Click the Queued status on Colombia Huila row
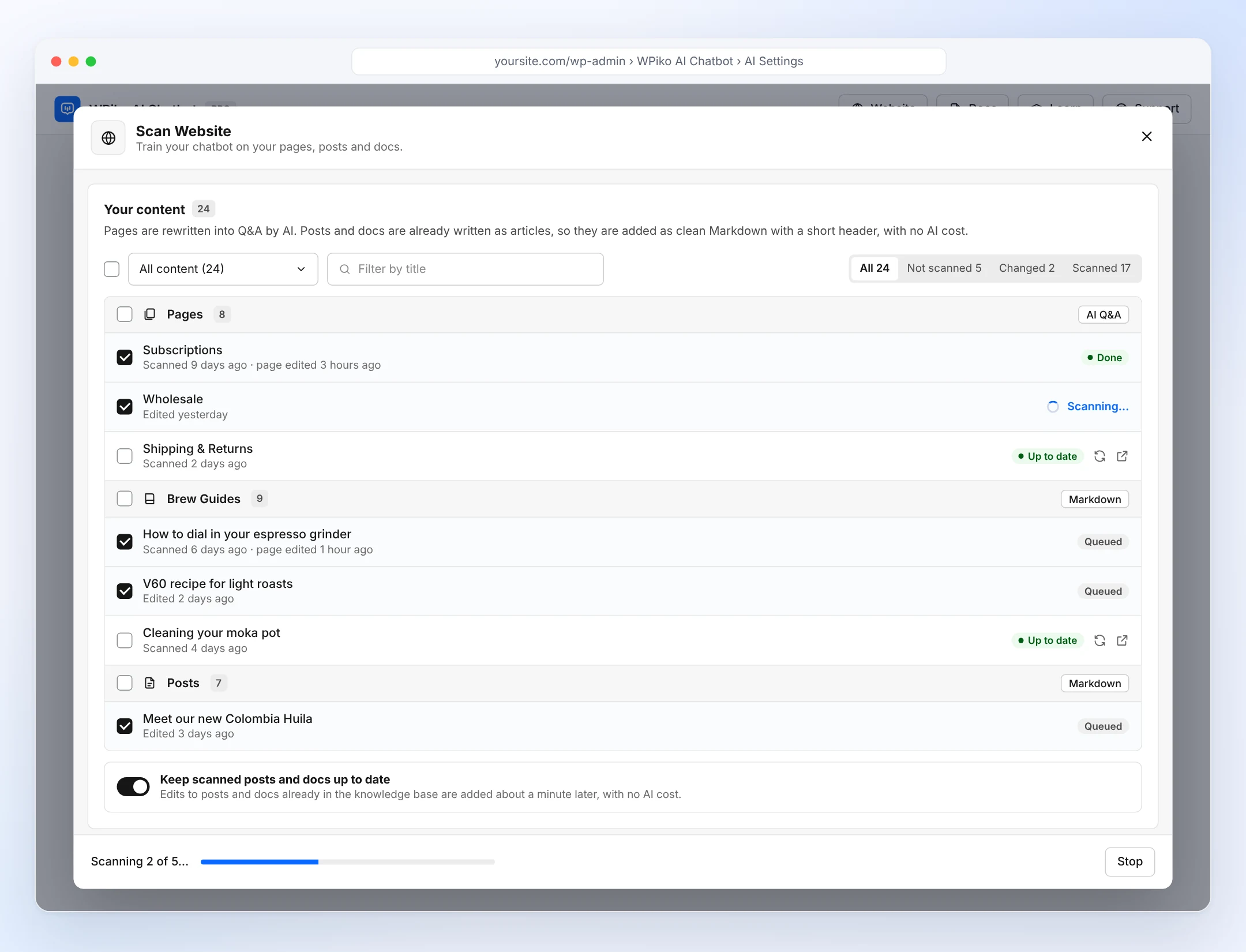This screenshot has width=1246, height=952. (1103, 726)
